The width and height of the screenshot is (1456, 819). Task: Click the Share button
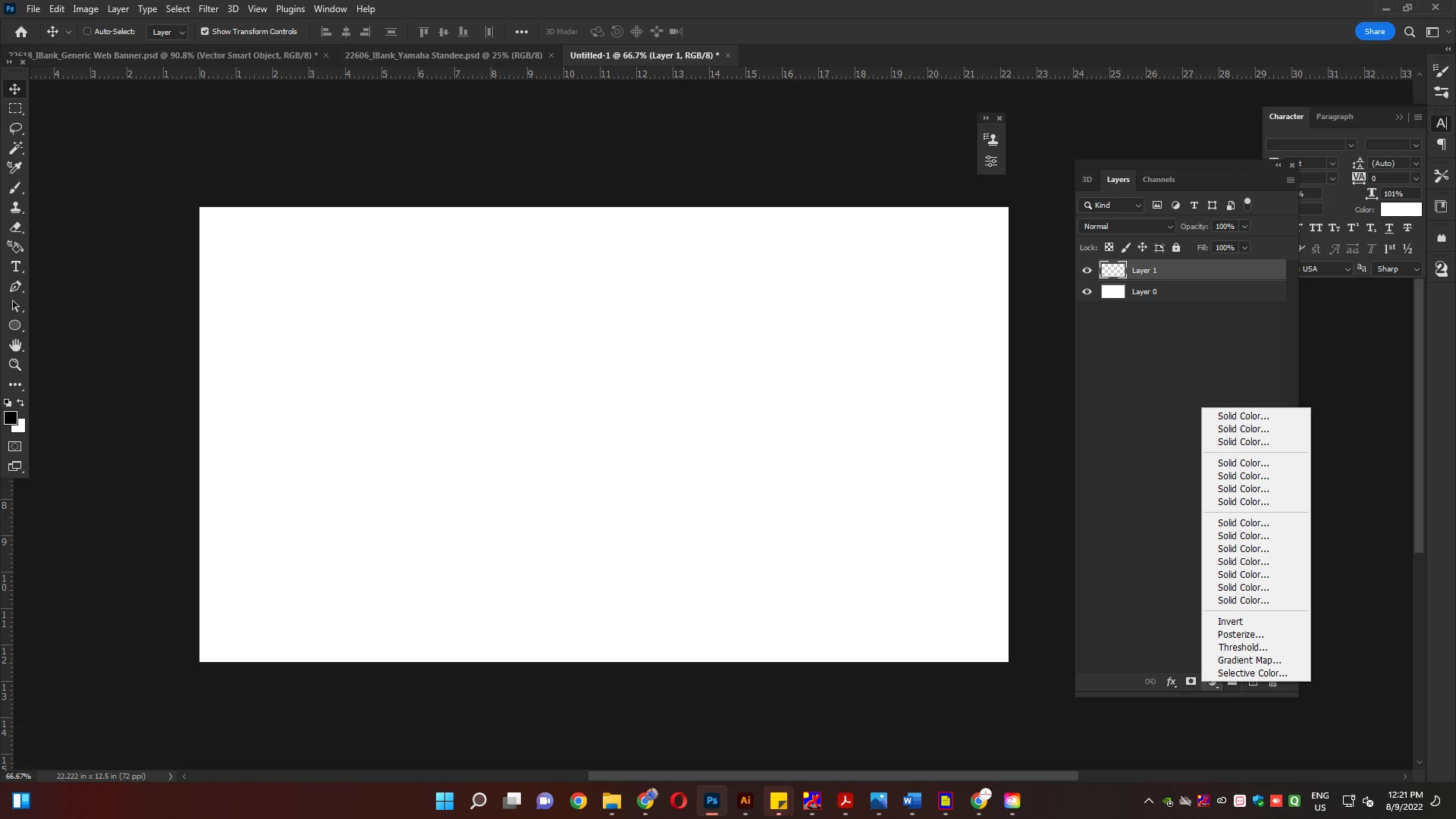(1374, 32)
